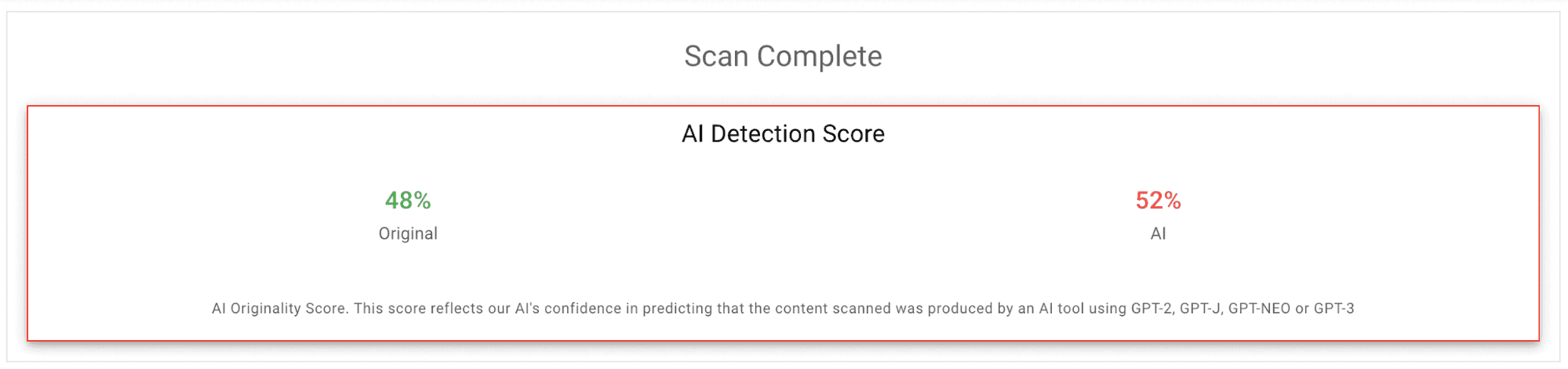Click the word "predicting" in the description
The image size is (1568, 369).
[677, 309]
